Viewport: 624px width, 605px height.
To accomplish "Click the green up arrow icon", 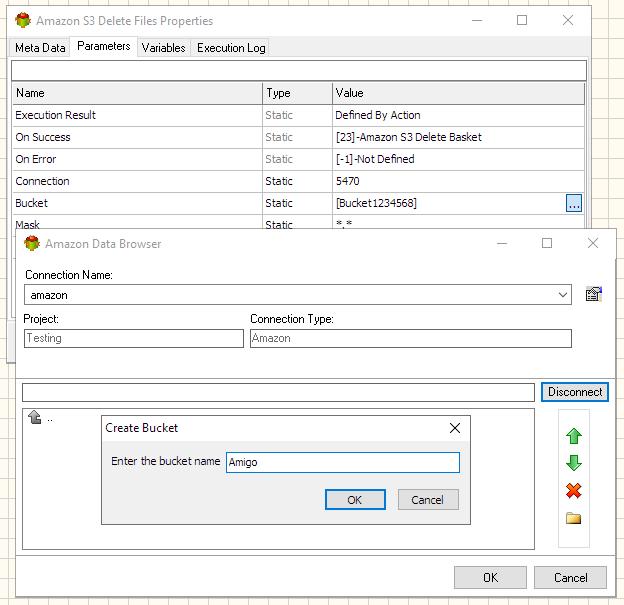I will point(573,436).
